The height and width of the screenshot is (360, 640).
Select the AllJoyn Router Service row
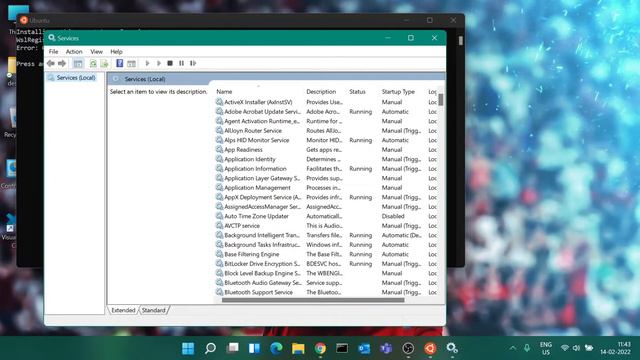pyautogui.click(x=327, y=131)
